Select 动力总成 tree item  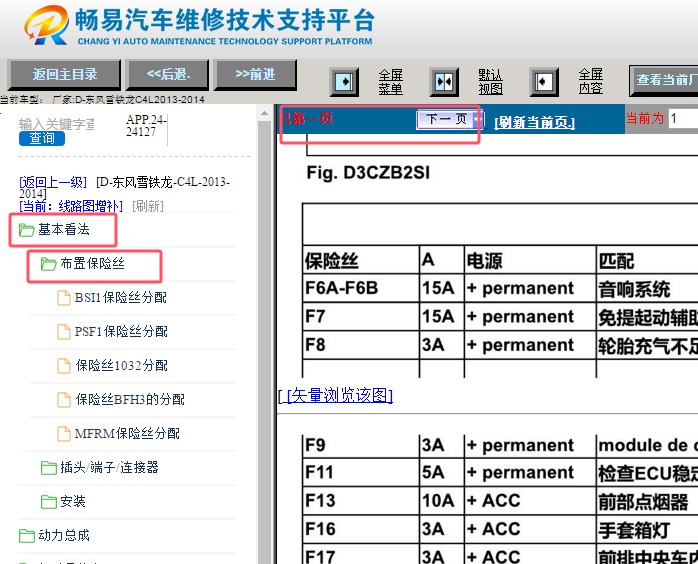64,535
